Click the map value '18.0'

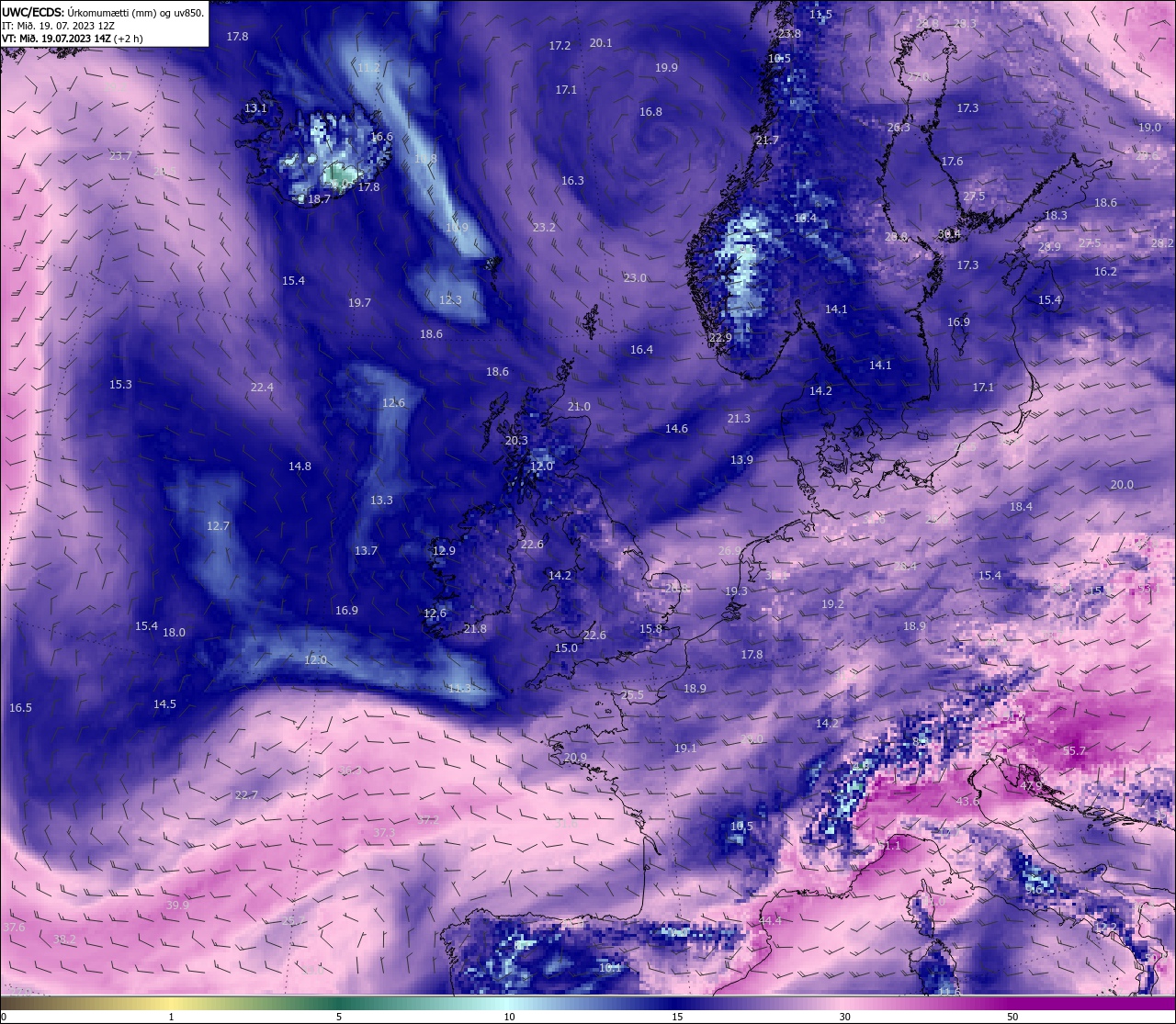174,632
